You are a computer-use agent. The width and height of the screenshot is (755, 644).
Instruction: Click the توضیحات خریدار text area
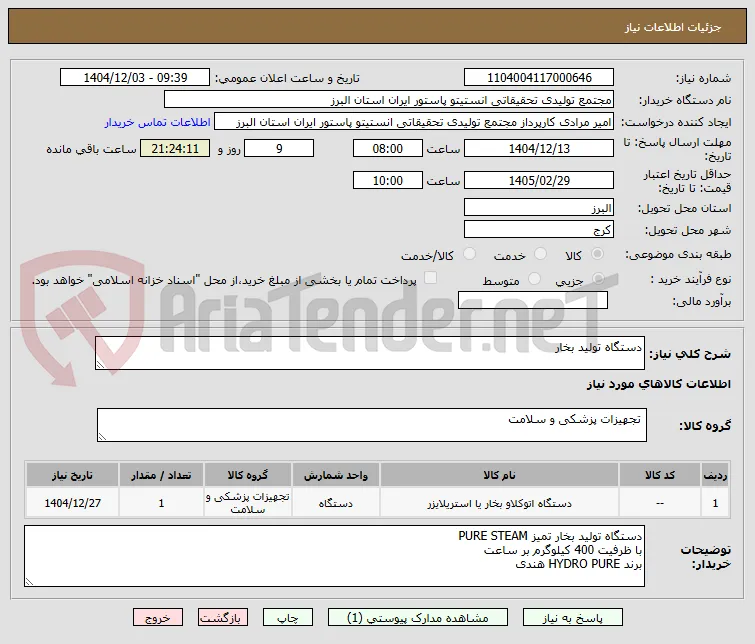[x=334, y=556]
